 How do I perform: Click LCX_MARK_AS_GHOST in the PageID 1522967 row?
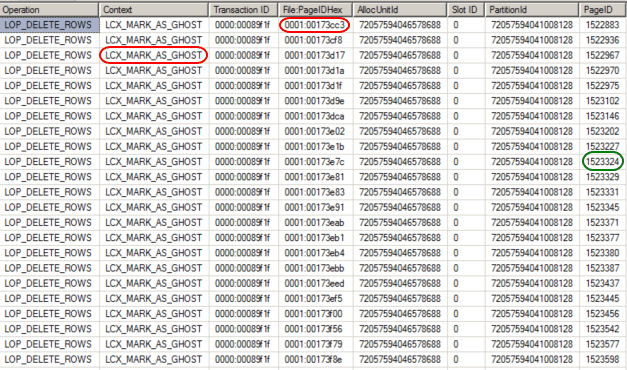coord(154,55)
